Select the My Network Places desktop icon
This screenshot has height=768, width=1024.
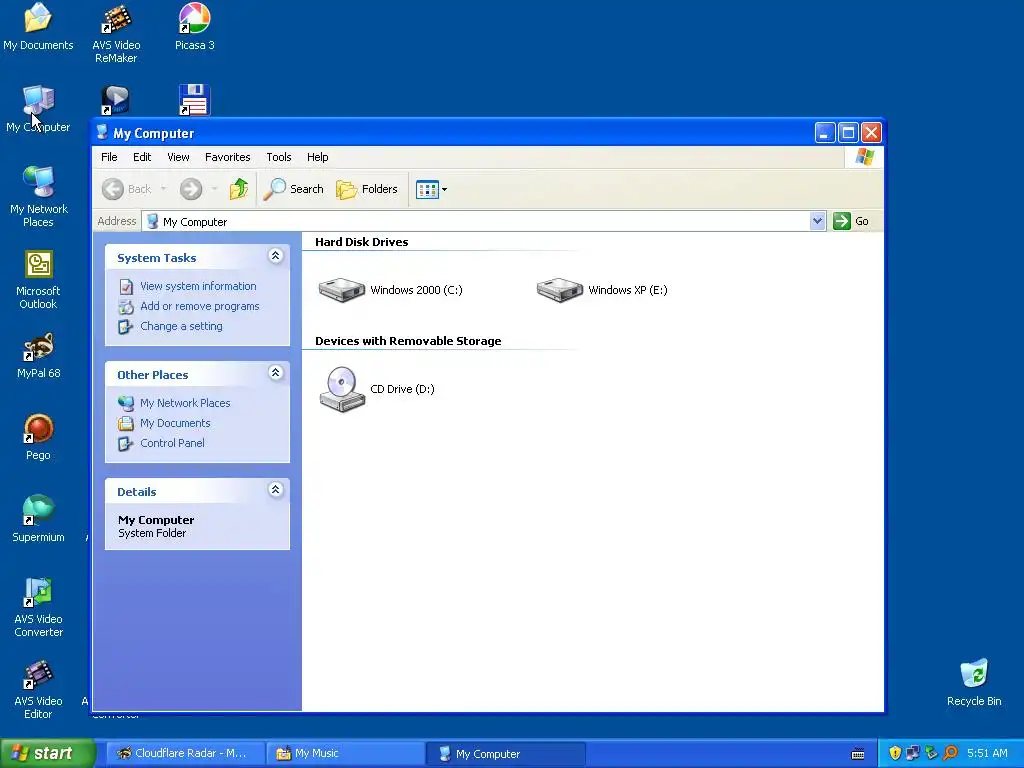pos(39,197)
